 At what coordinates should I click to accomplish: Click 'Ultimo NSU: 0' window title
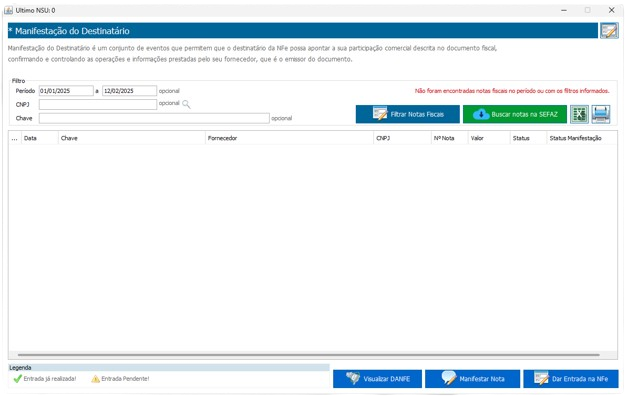click(35, 10)
